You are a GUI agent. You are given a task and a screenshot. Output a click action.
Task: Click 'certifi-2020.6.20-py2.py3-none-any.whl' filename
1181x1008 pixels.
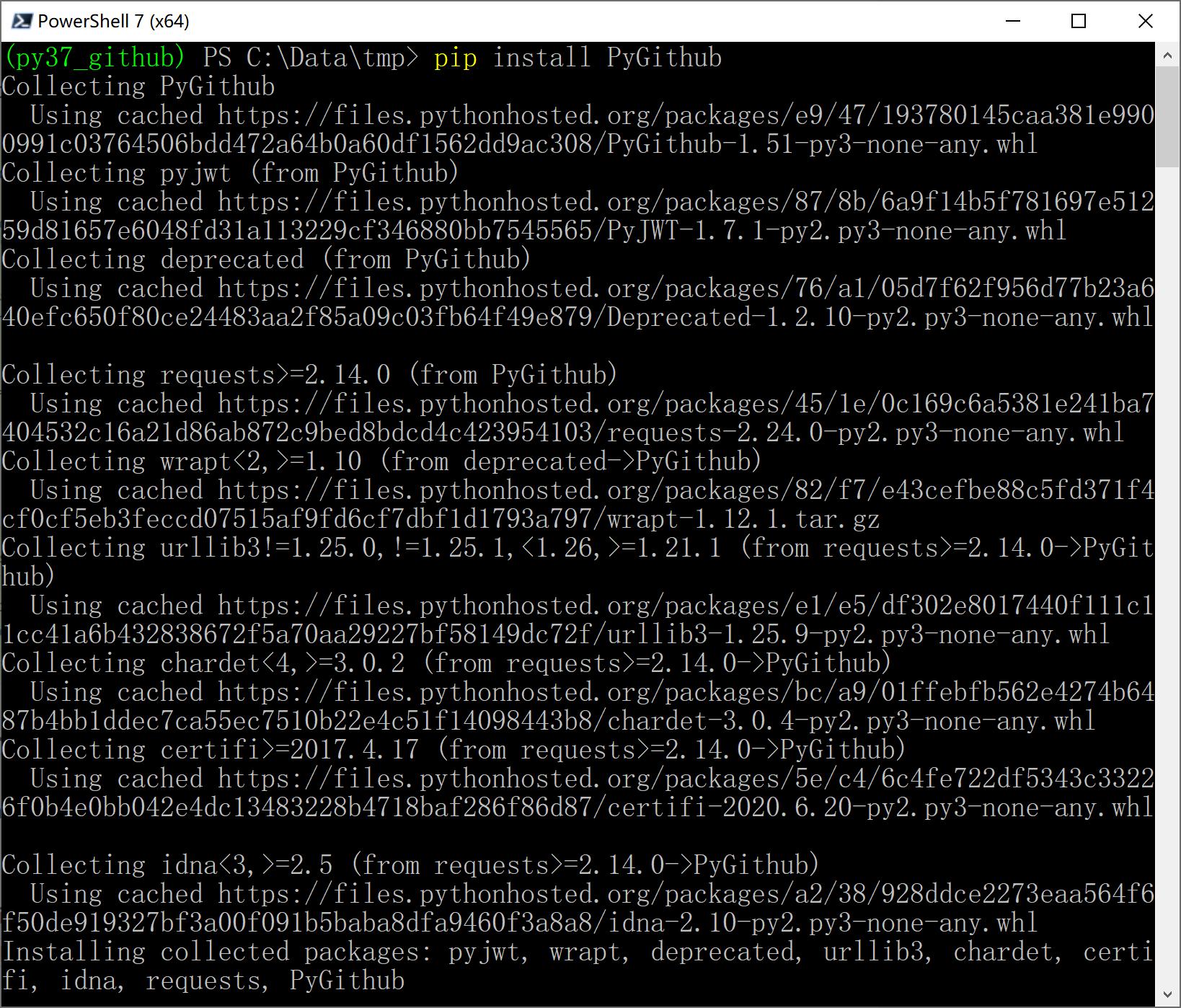point(880,808)
